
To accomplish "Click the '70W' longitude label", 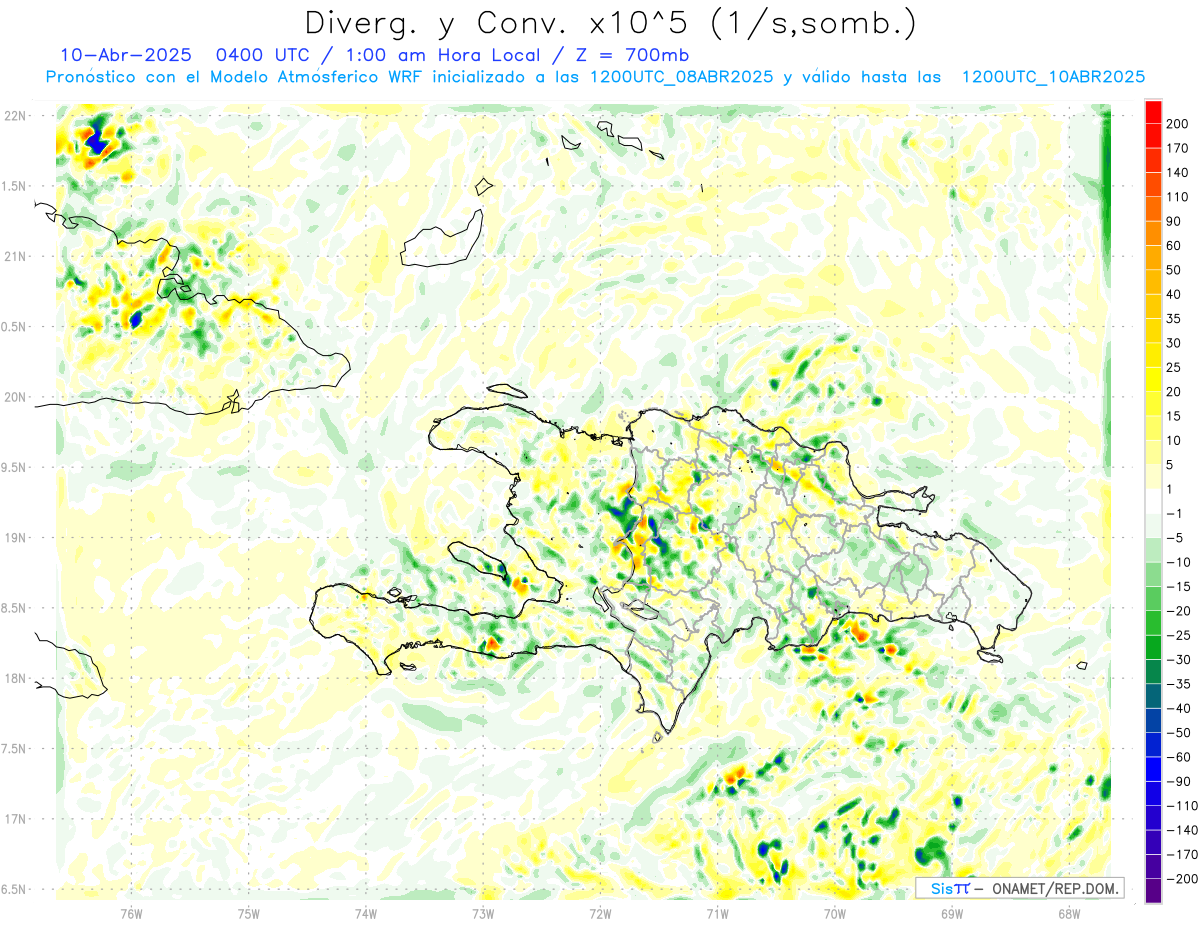I will click(835, 913).
